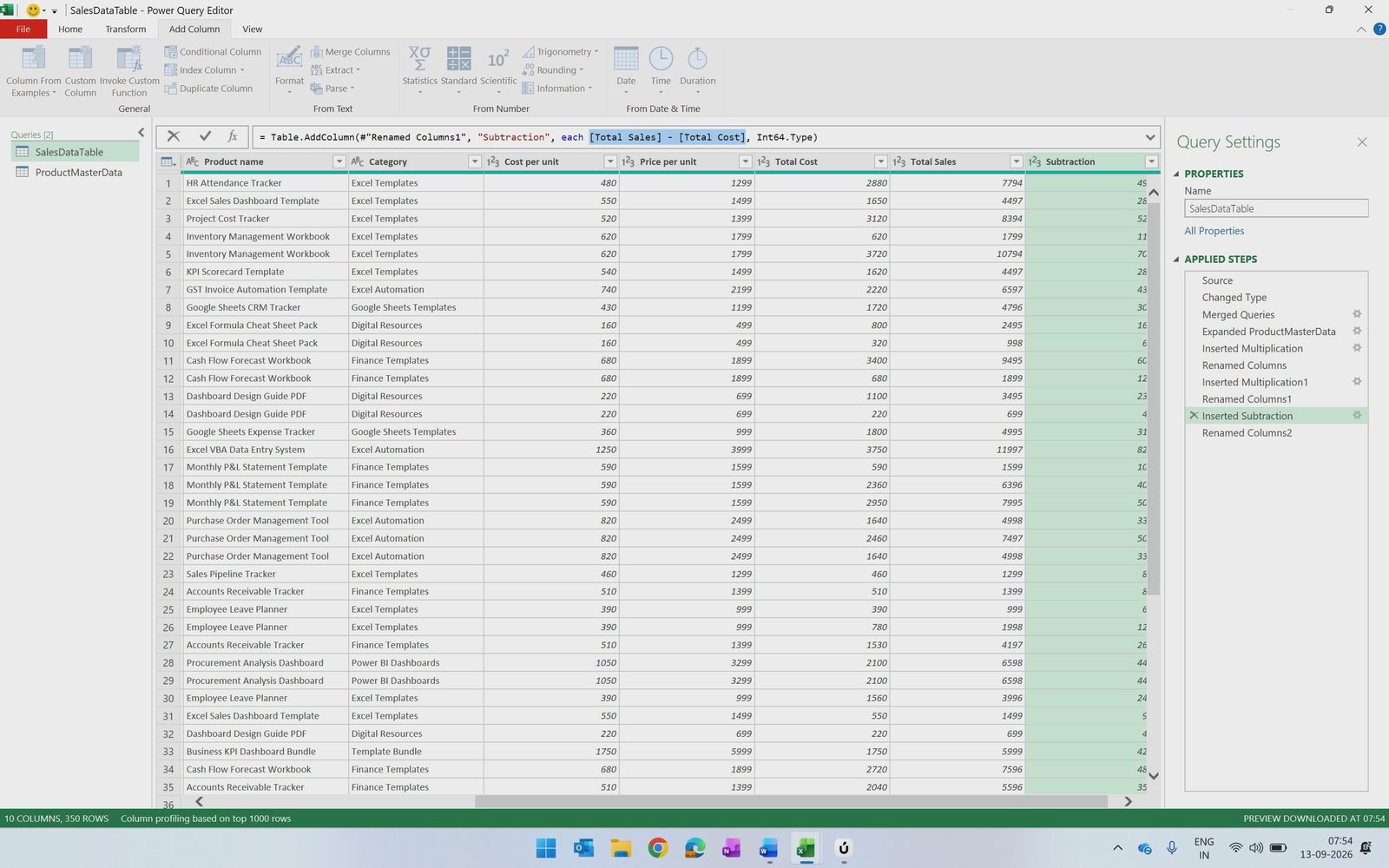Click the vertical scrollbar down arrow
Viewport: 1389px width, 868px height.
pos(1154,776)
